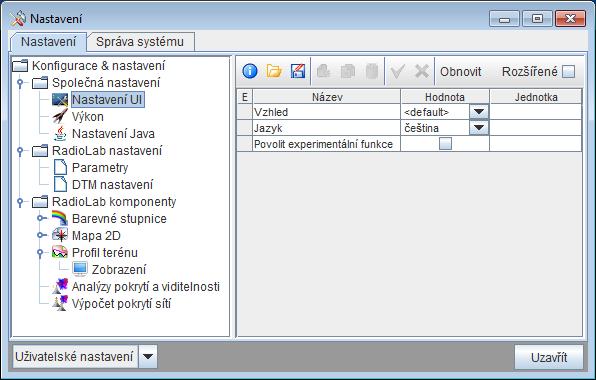
Task: Click the Konfigurace & nastavení folder icon
Action: point(20,65)
